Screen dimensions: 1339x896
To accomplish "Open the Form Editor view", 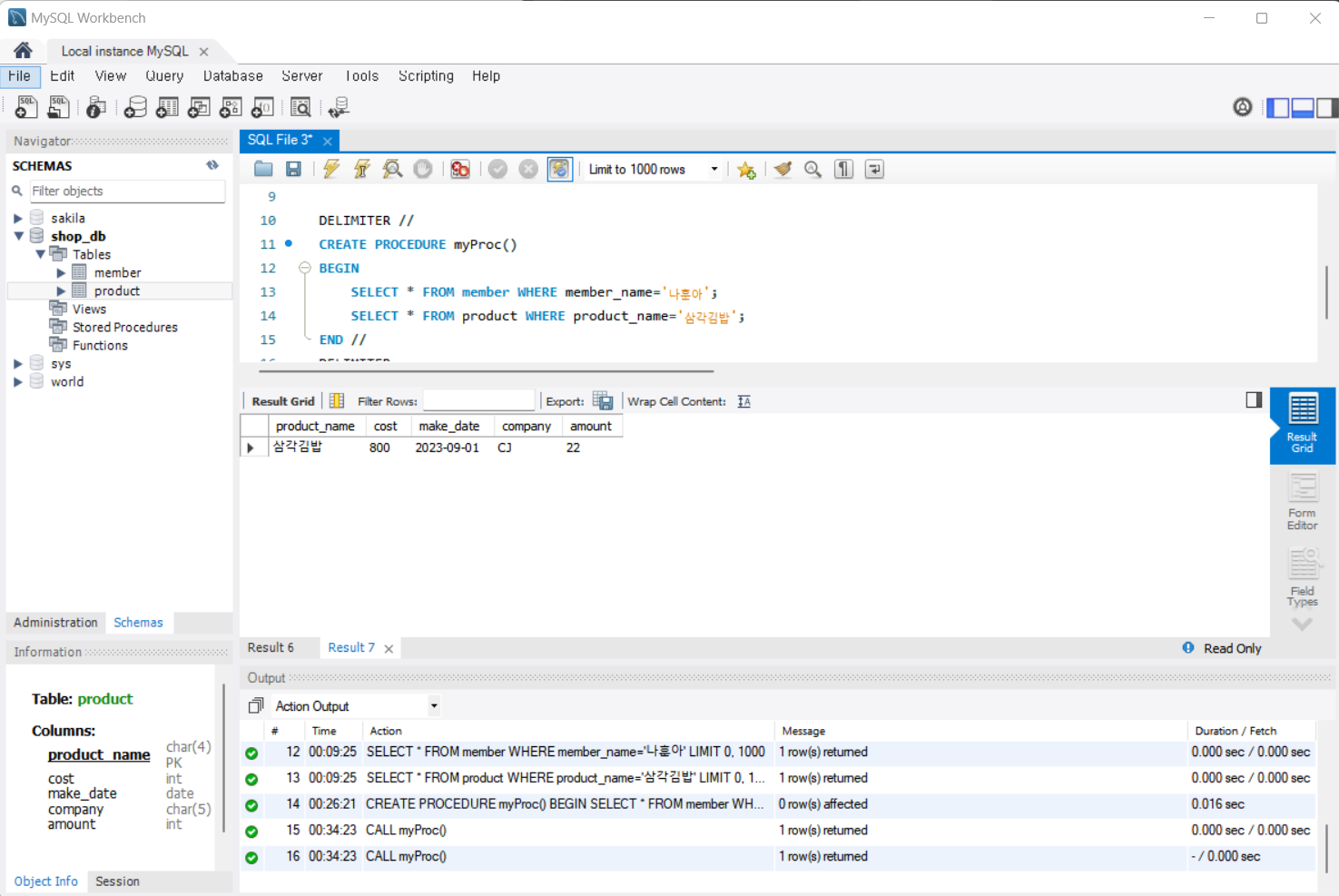I will 1302,502.
